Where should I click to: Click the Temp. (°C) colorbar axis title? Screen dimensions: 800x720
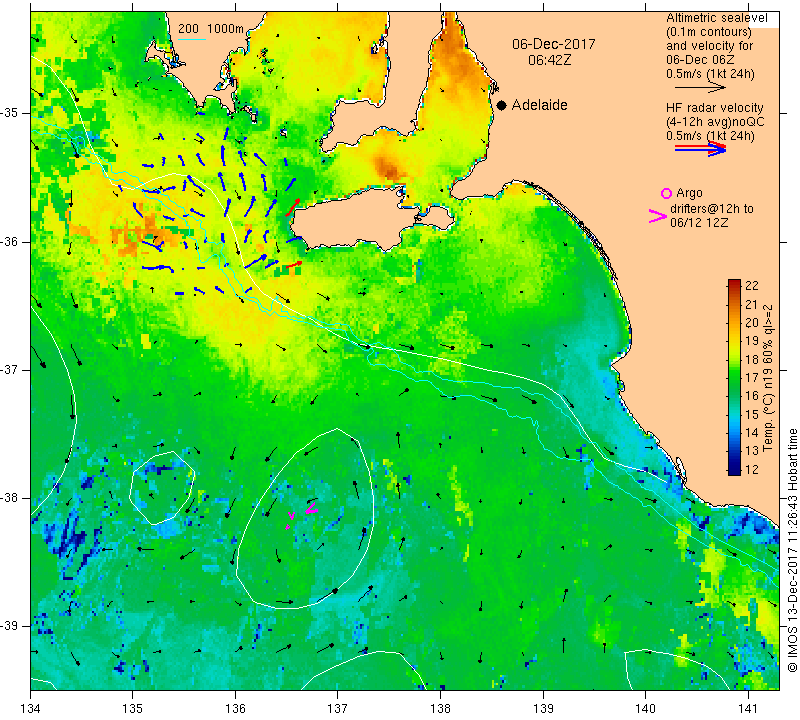[x=767, y=378]
